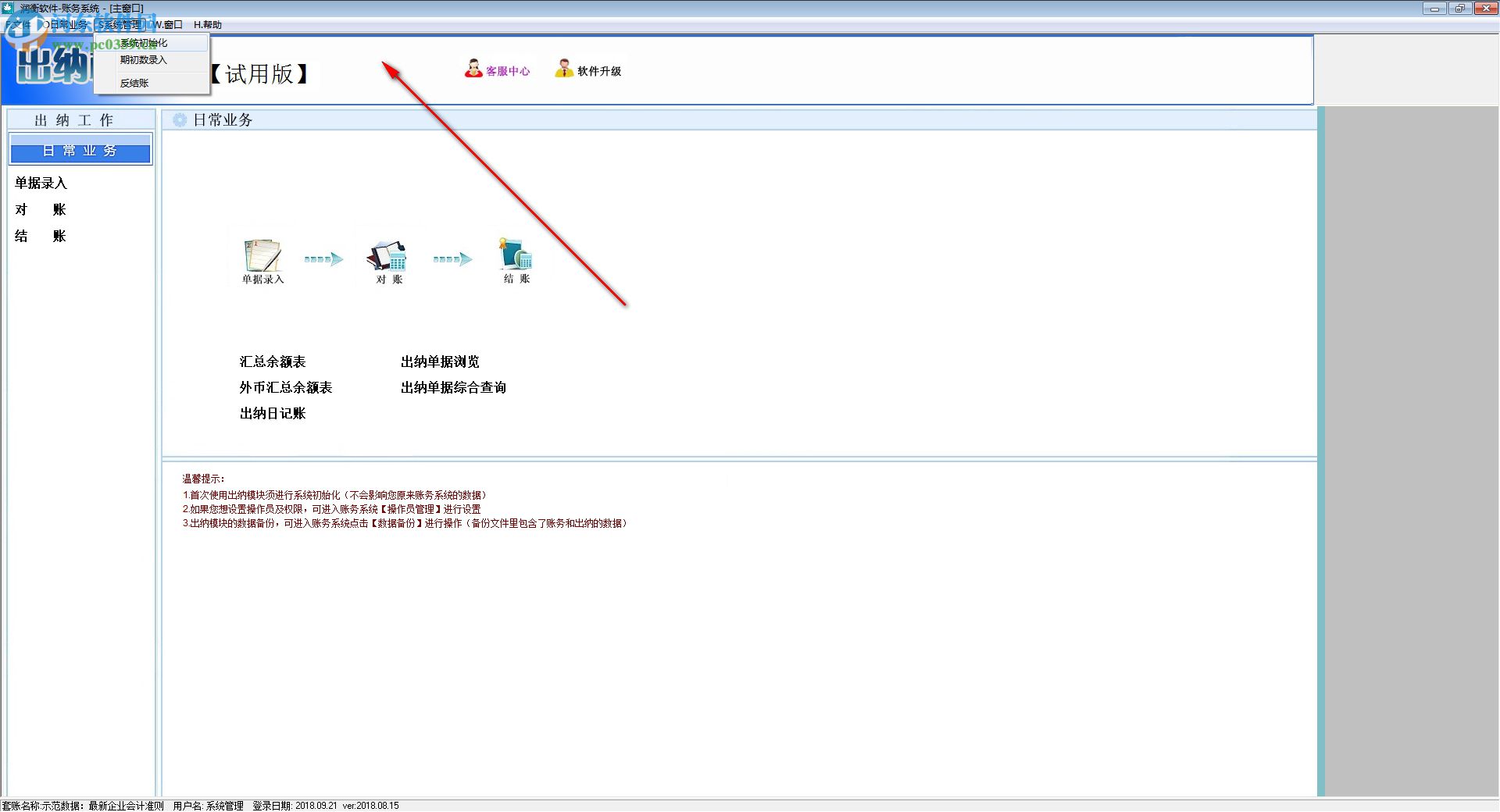Open the 软件升级 link
The image size is (1500, 812).
tap(599, 71)
